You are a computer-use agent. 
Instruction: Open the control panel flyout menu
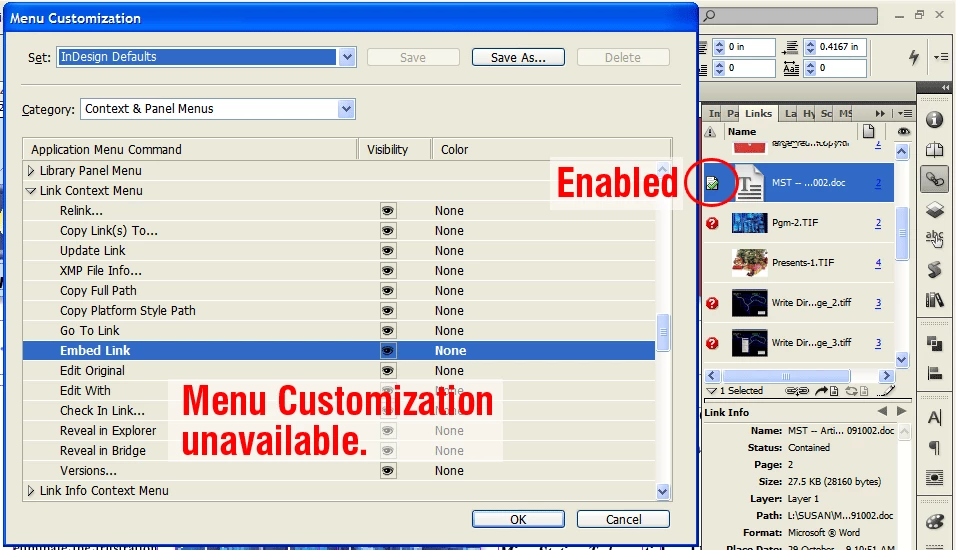[x=941, y=57]
